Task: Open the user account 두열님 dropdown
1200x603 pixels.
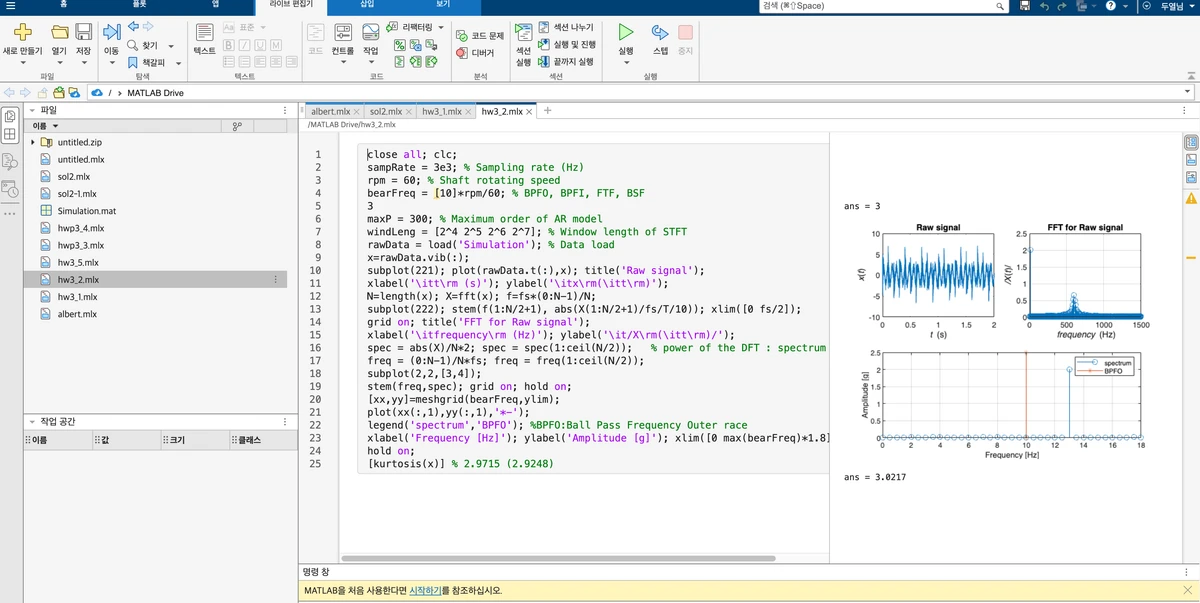Action: [1176, 6]
